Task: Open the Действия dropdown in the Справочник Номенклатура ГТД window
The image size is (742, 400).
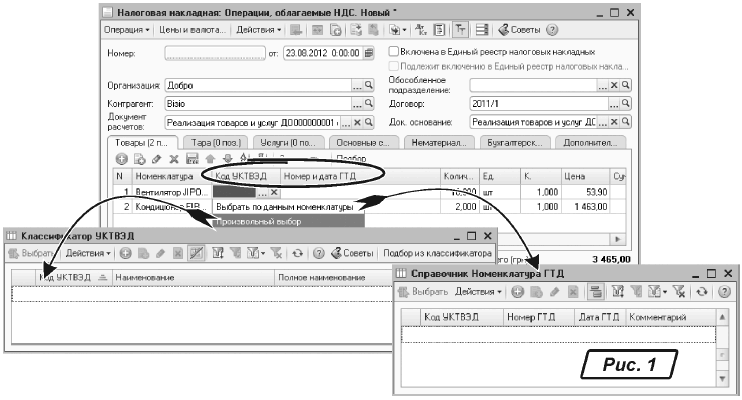Action: [x=478, y=291]
